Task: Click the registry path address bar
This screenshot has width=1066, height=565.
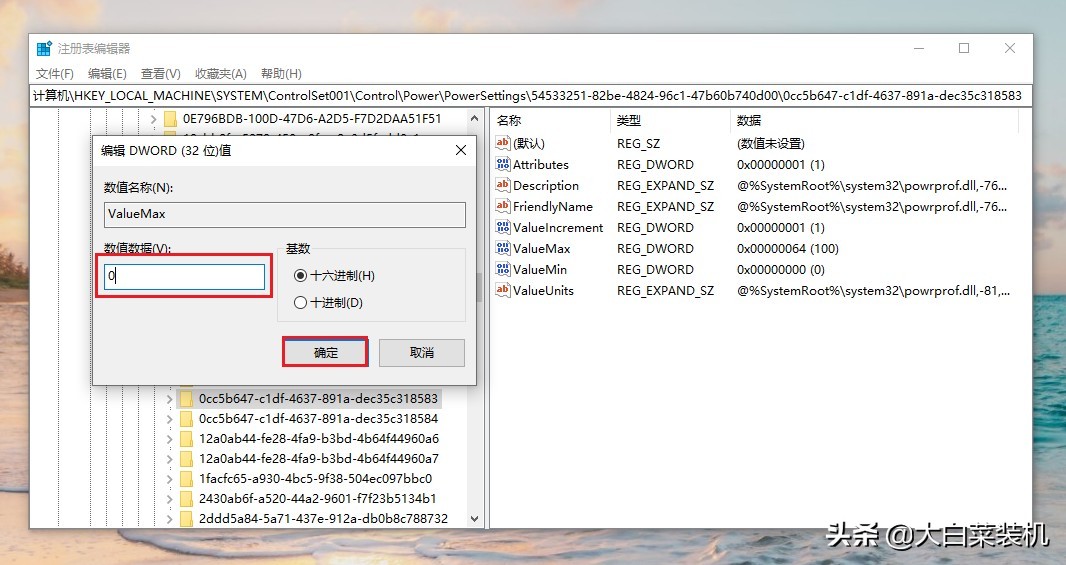Action: 531,96
